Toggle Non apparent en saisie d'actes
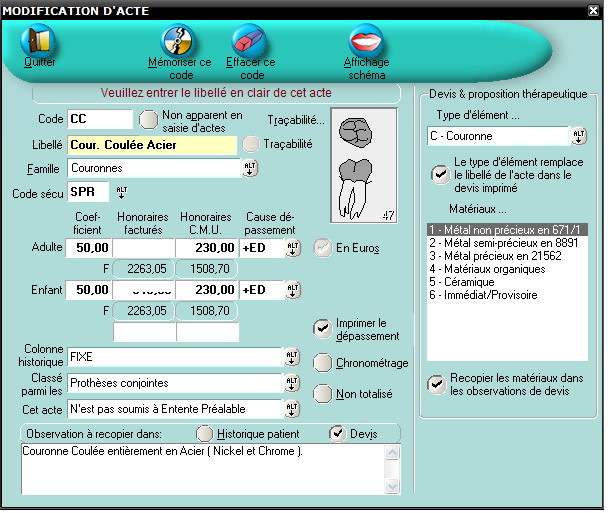The image size is (608, 513). pyautogui.click(x=149, y=120)
